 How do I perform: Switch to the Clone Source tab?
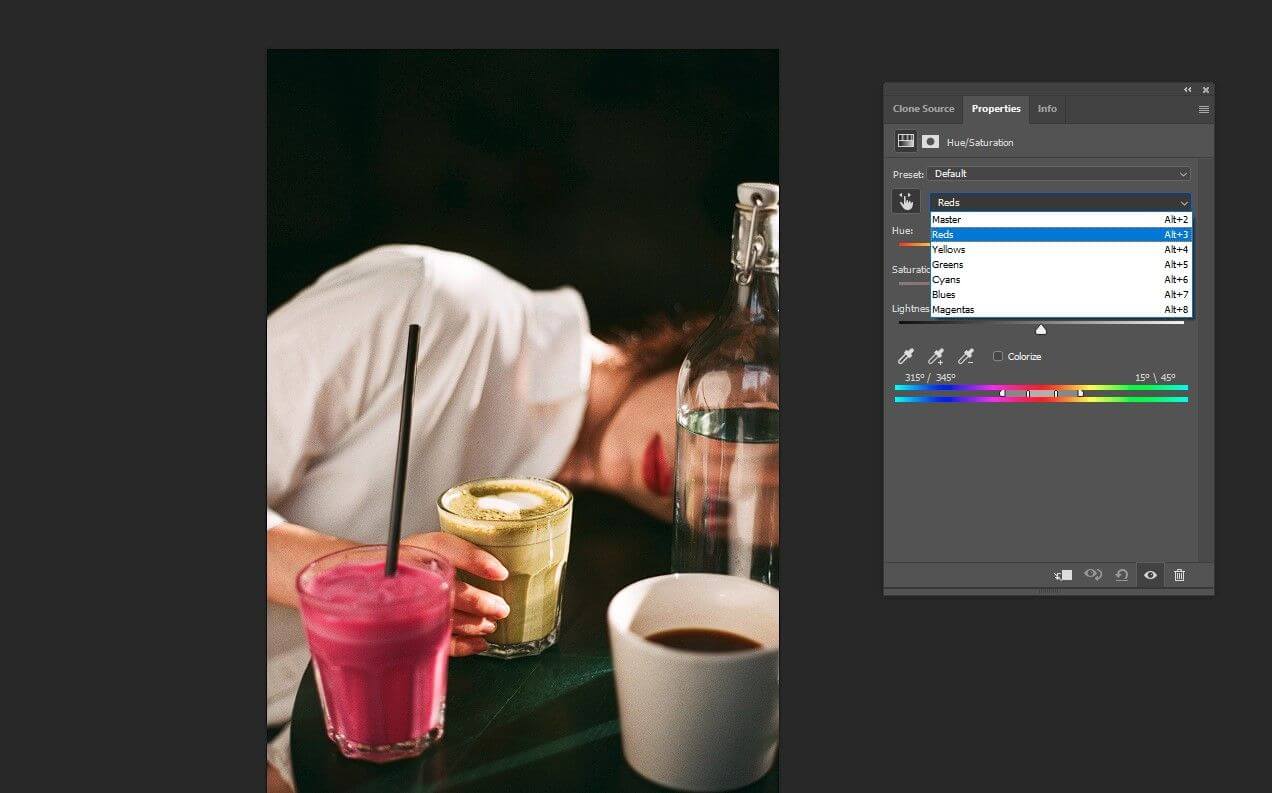(923, 109)
